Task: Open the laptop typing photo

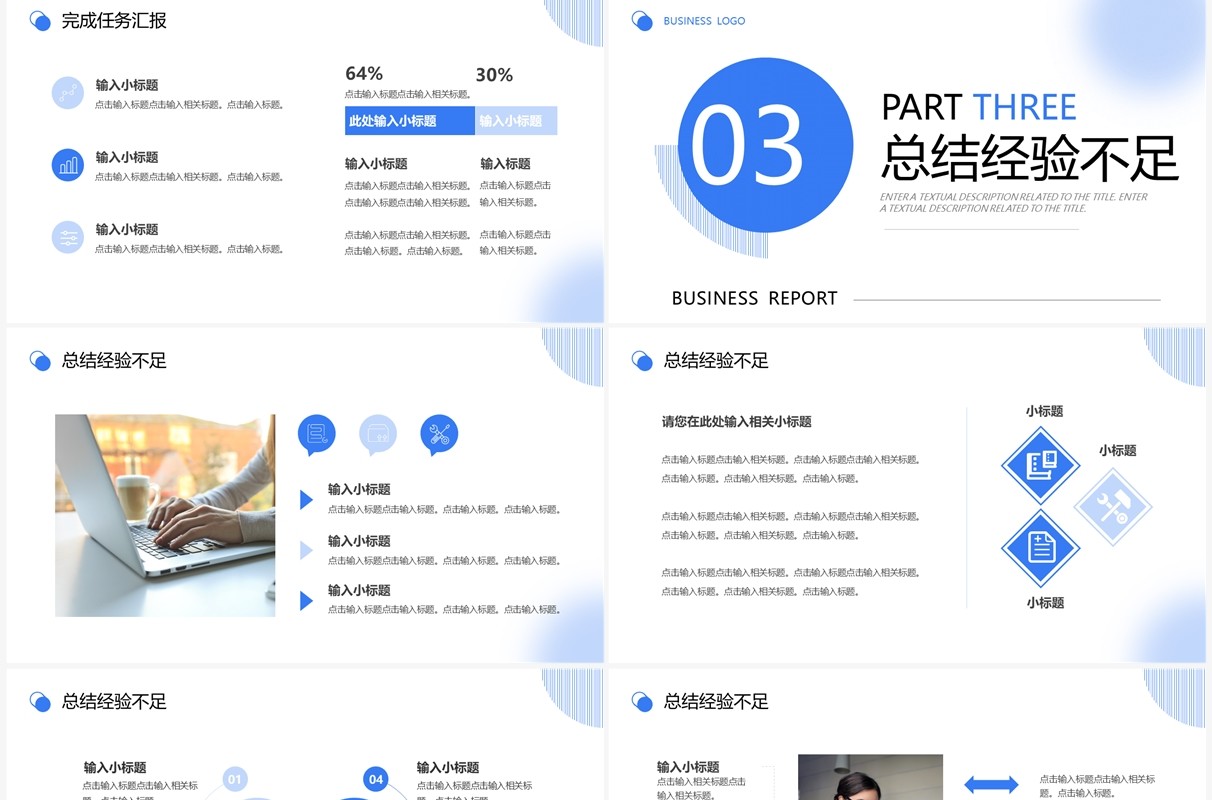Action: point(165,515)
